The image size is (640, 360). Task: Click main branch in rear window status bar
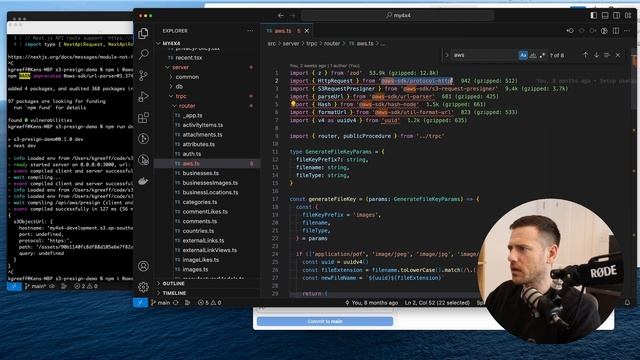click(x=35, y=286)
